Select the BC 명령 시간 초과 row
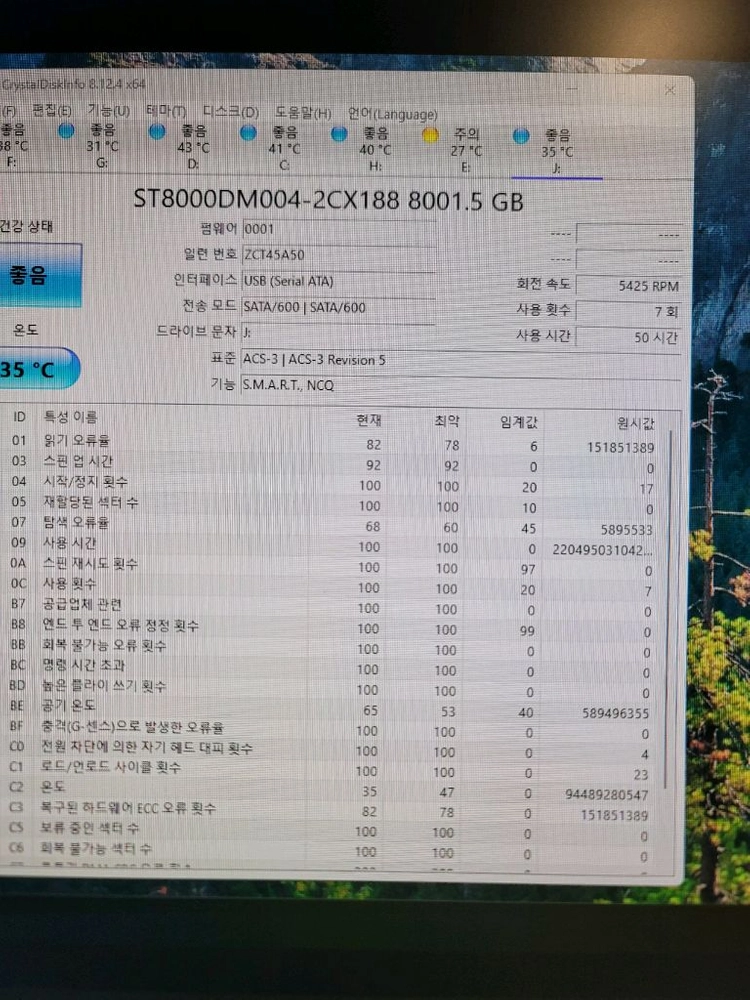The height and width of the screenshot is (1000, 750). click(x=334, y=668)
